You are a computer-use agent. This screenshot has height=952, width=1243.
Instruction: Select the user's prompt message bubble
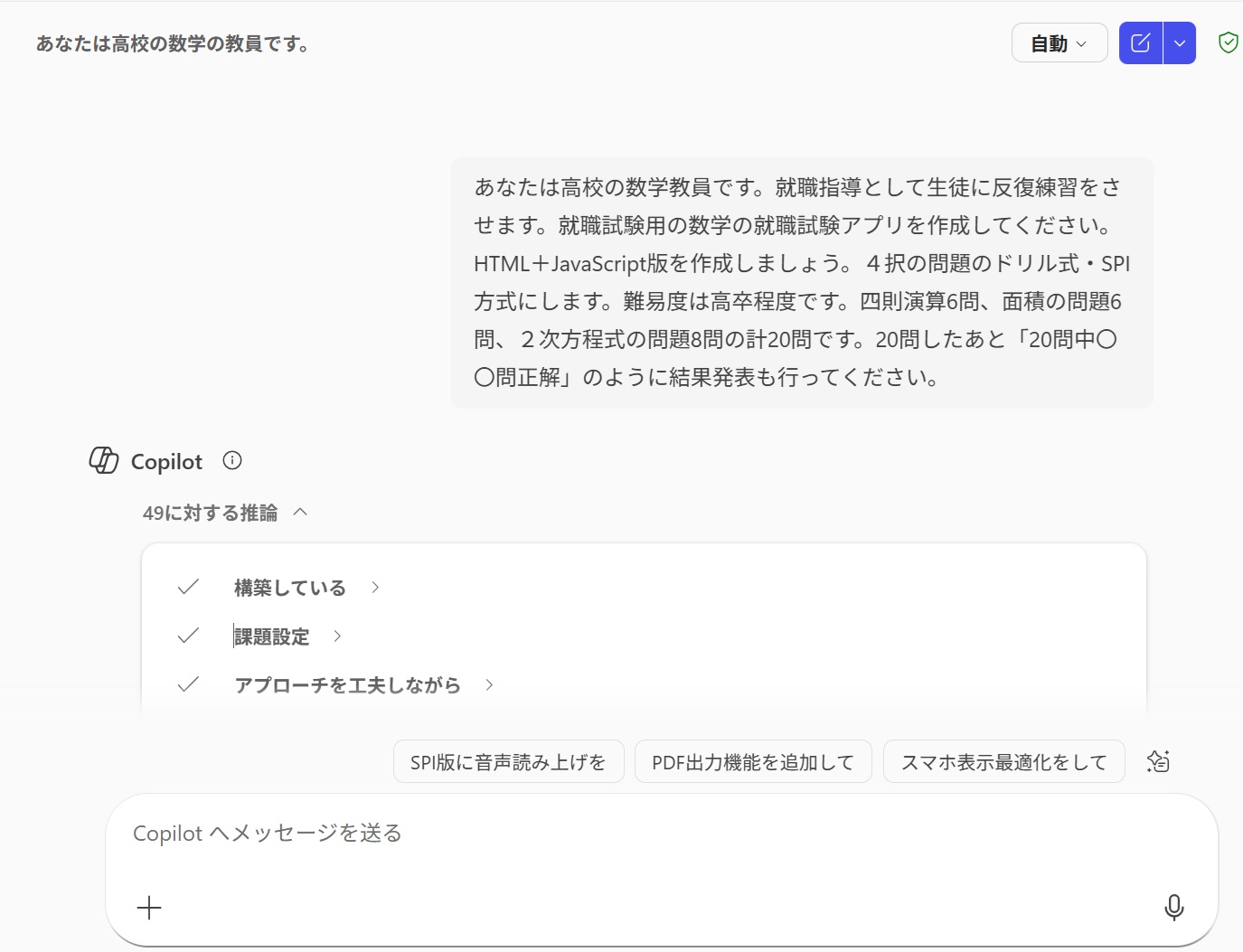pos(802,282)
